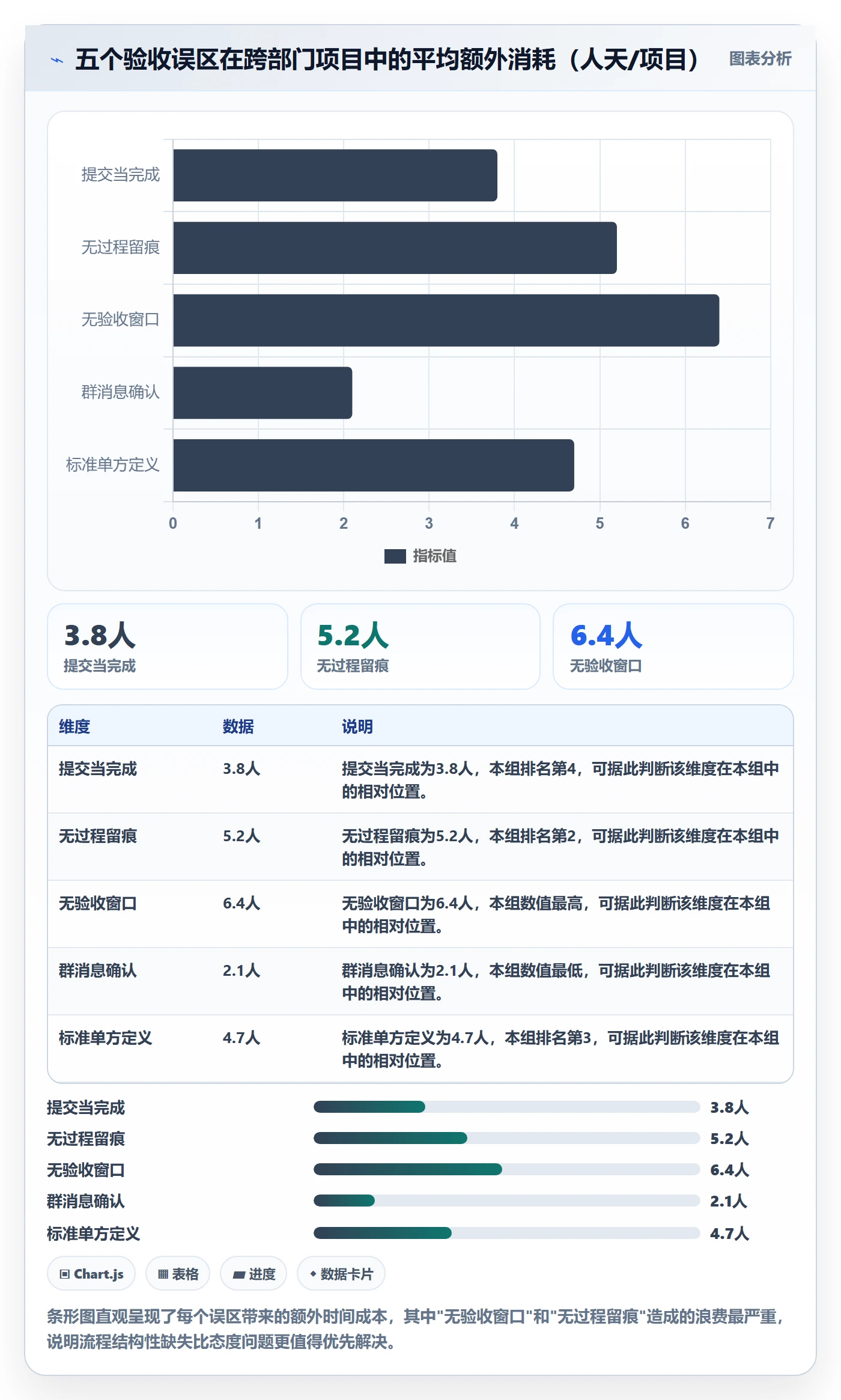Click the bar icon in 进度 chip
This screenshot has height=1400, width=841.
239,1274
